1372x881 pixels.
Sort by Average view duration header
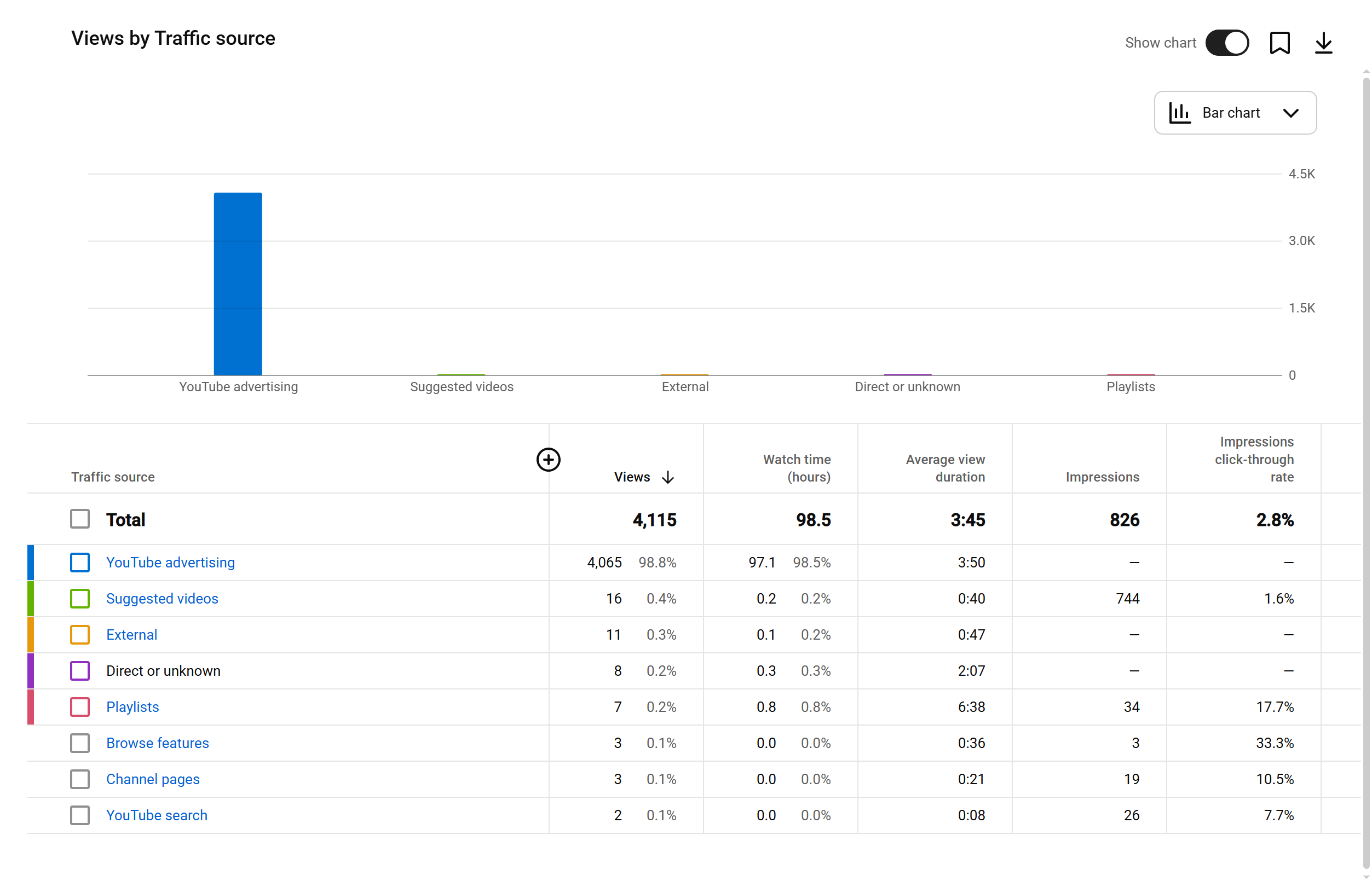tap(945, 468)
